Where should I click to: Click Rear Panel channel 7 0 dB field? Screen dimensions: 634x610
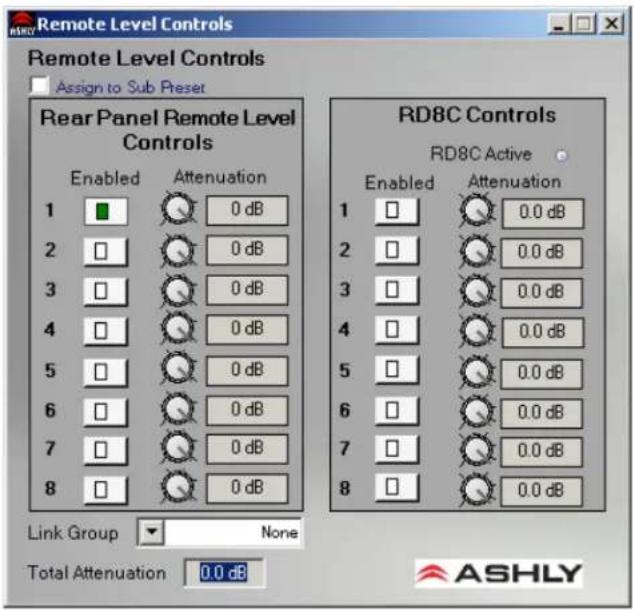click(x=247, y=449)
